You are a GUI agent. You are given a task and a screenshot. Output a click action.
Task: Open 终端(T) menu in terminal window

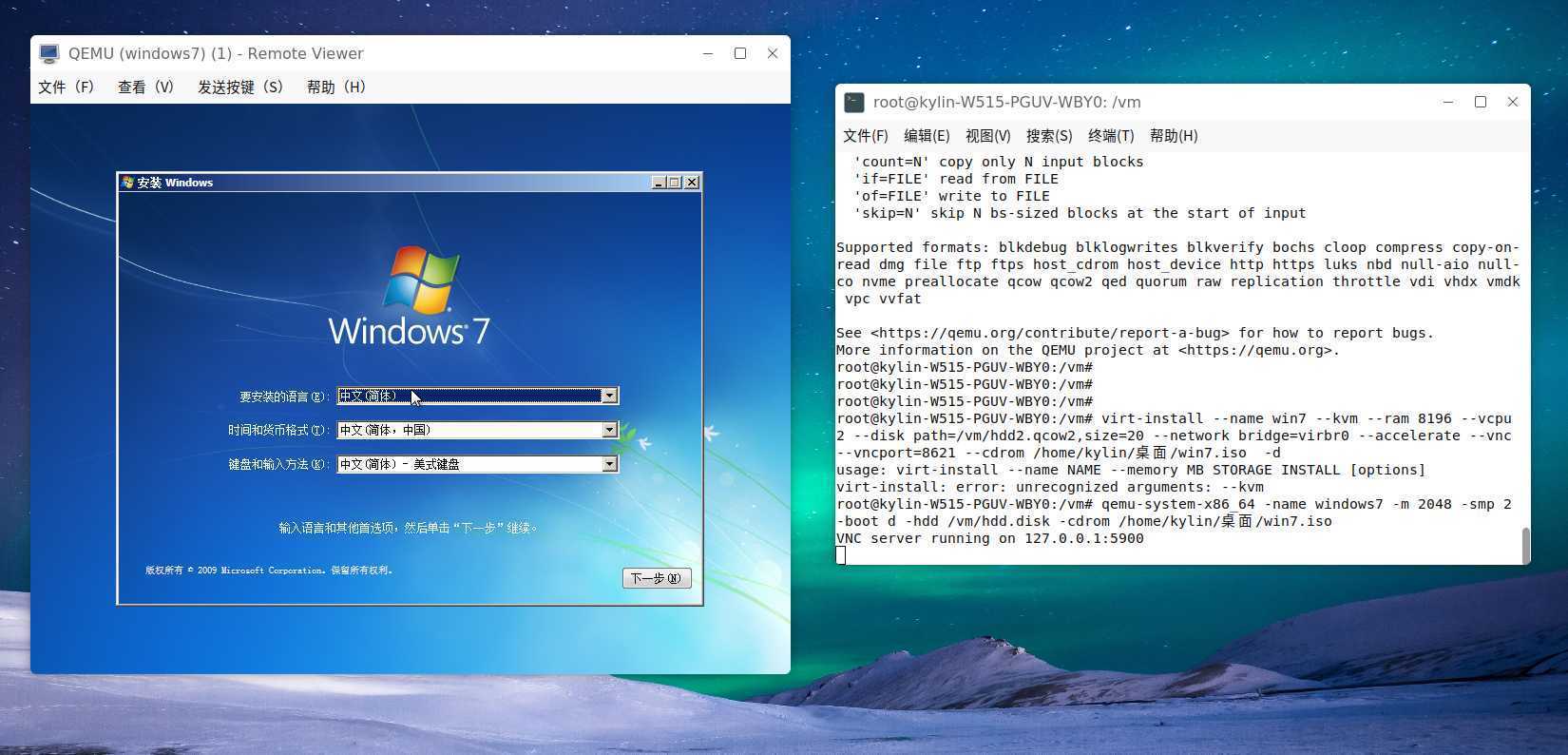coord(1111,136)
